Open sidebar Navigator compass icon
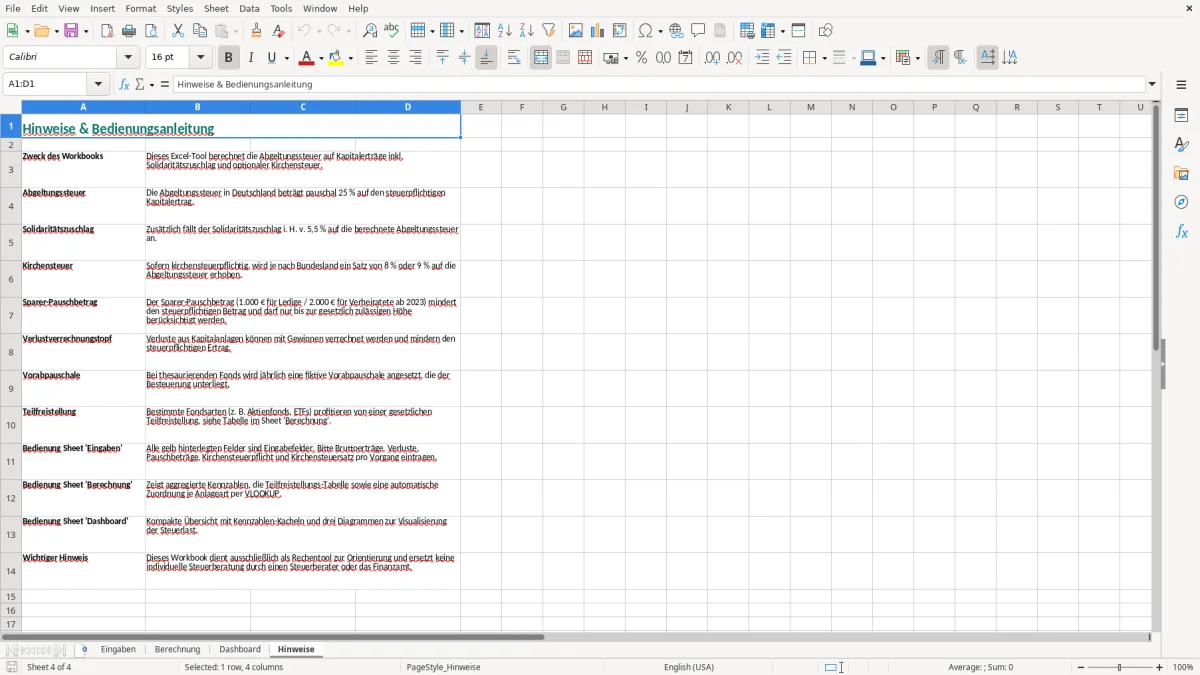Image resolution: width=1200 pixels, height=675 pixels. coord(1181,203)
